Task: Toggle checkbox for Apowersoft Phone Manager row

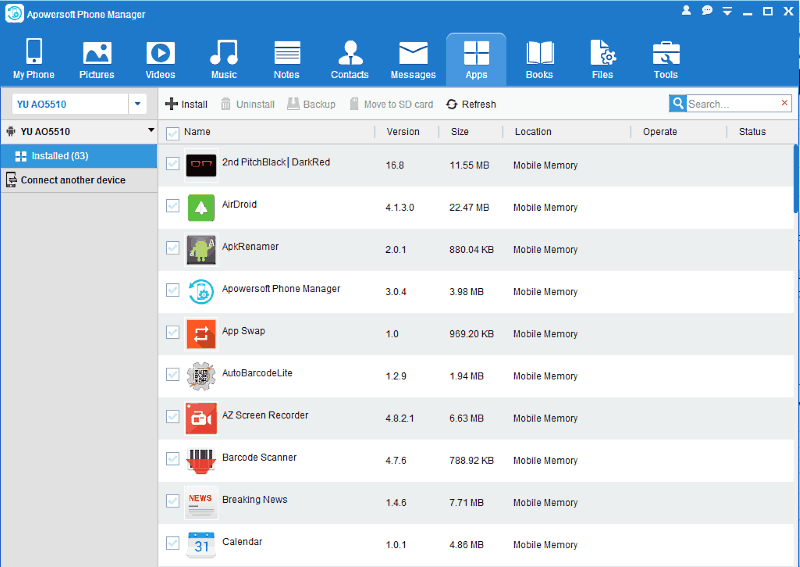Action: (172, 290)
